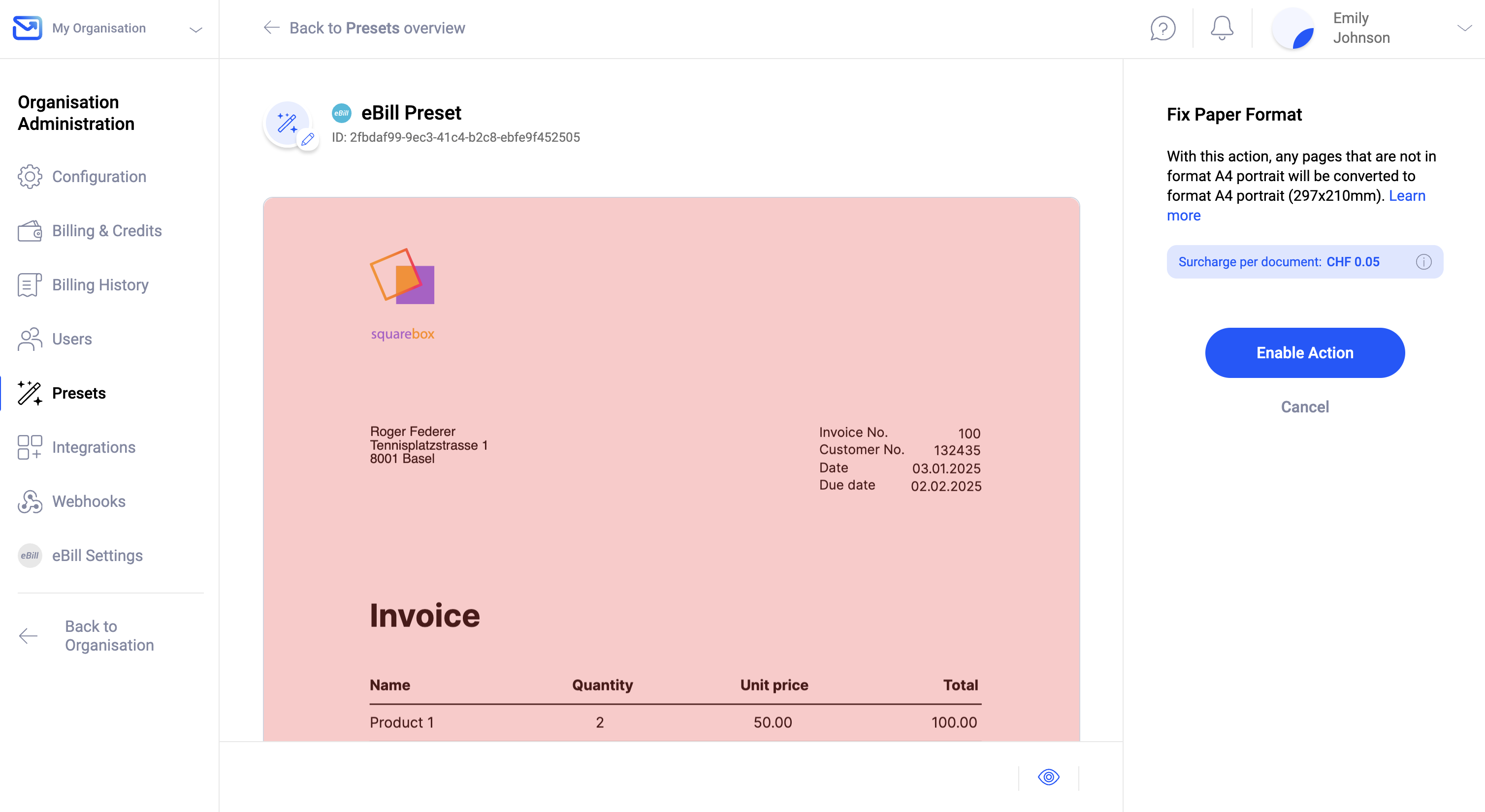Open the notifications bell
1485x812 pixels.
pyautogui.click(x=1222, y=28)
